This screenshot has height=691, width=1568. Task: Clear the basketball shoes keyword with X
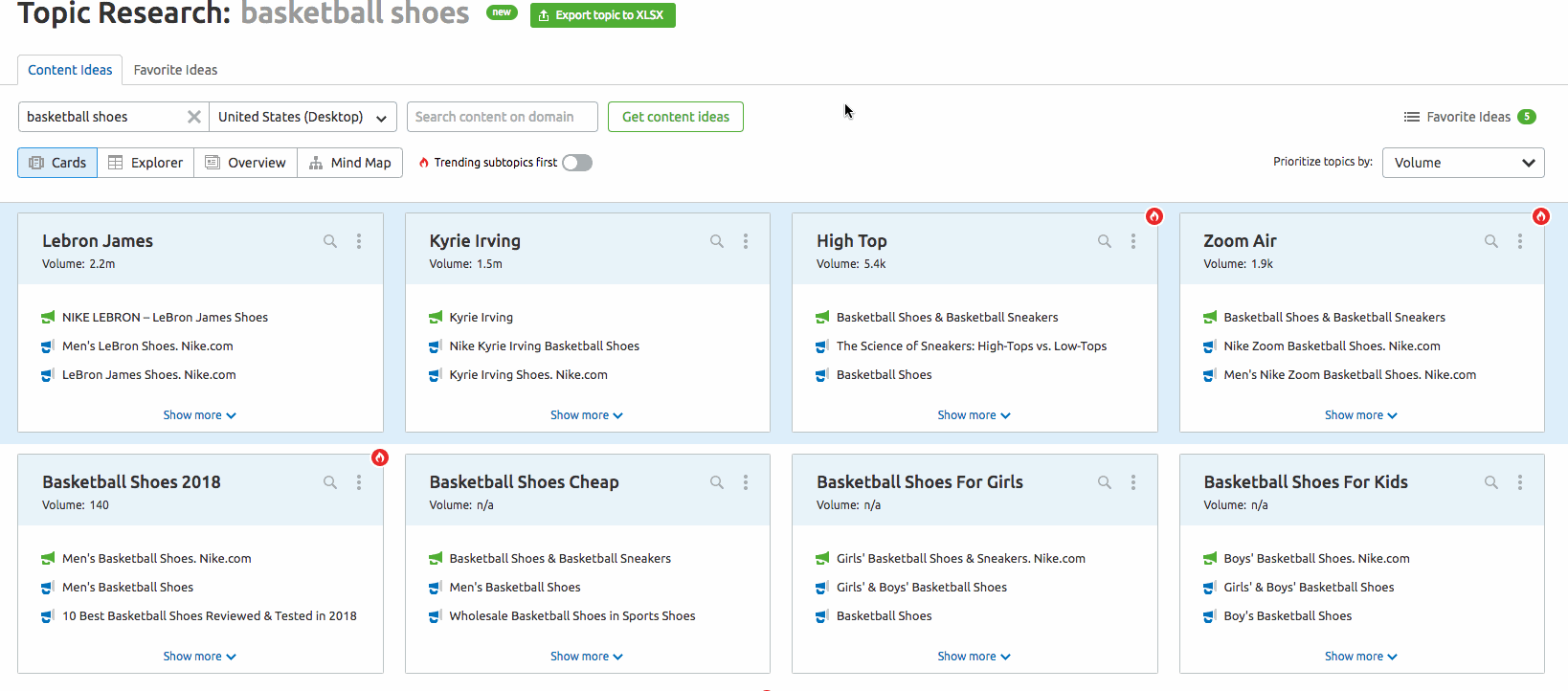tap(194, 117)
